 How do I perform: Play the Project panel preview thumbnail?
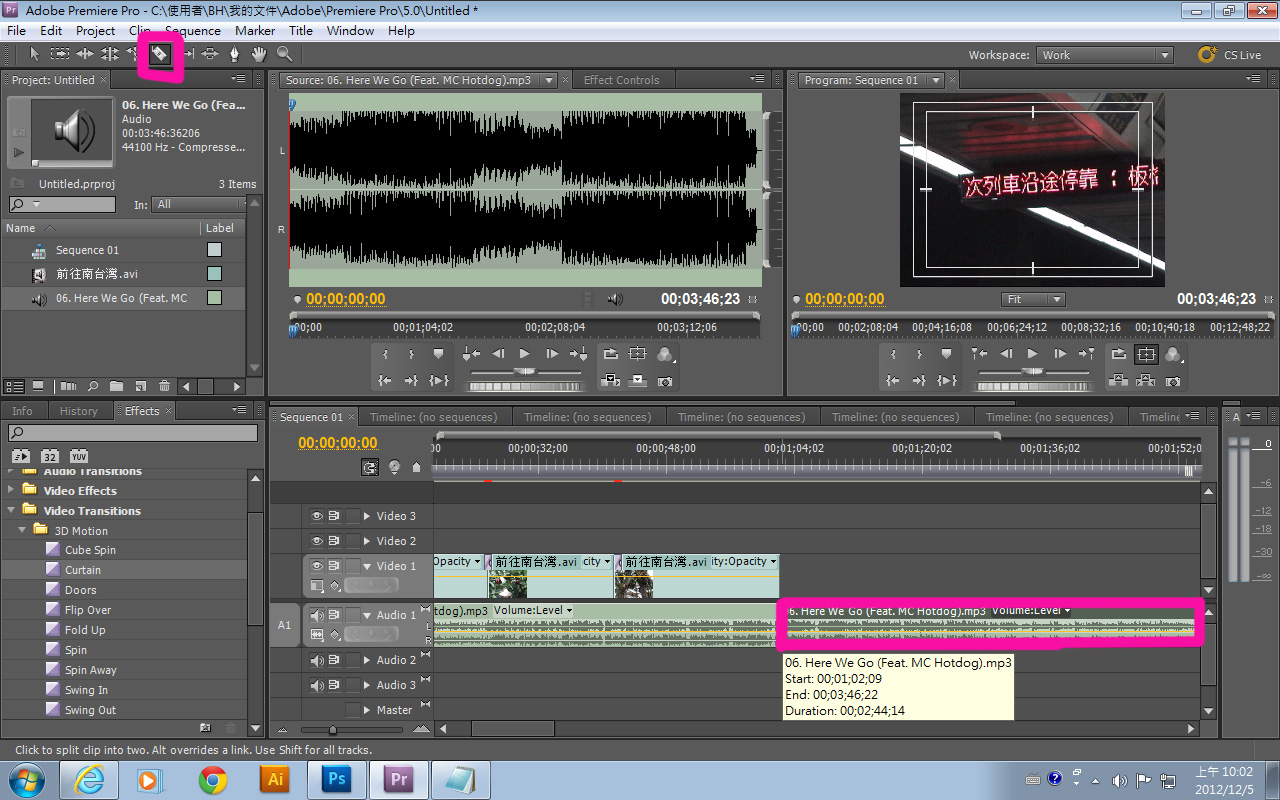[x=18, y=153]
